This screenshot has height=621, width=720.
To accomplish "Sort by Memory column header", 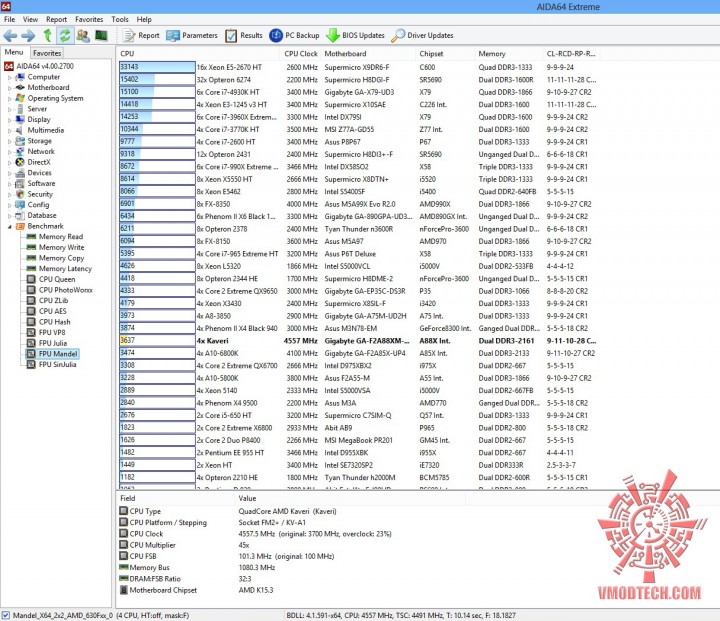I will click(x=509, y=54).
